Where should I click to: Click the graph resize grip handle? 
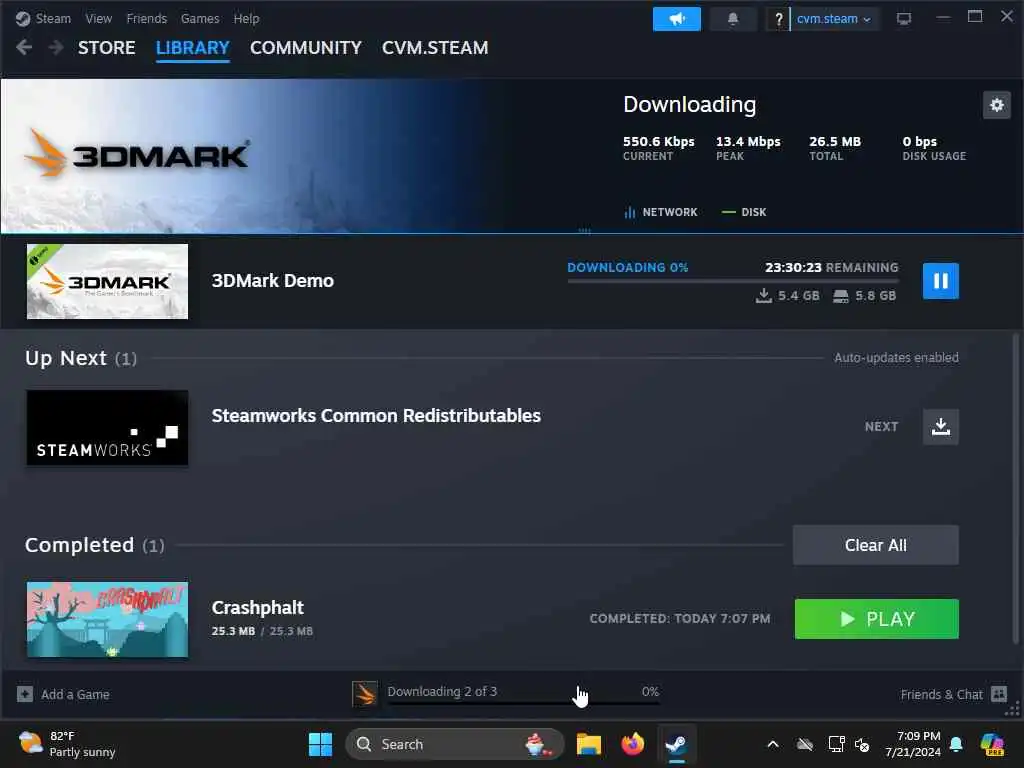click(584, 231)
